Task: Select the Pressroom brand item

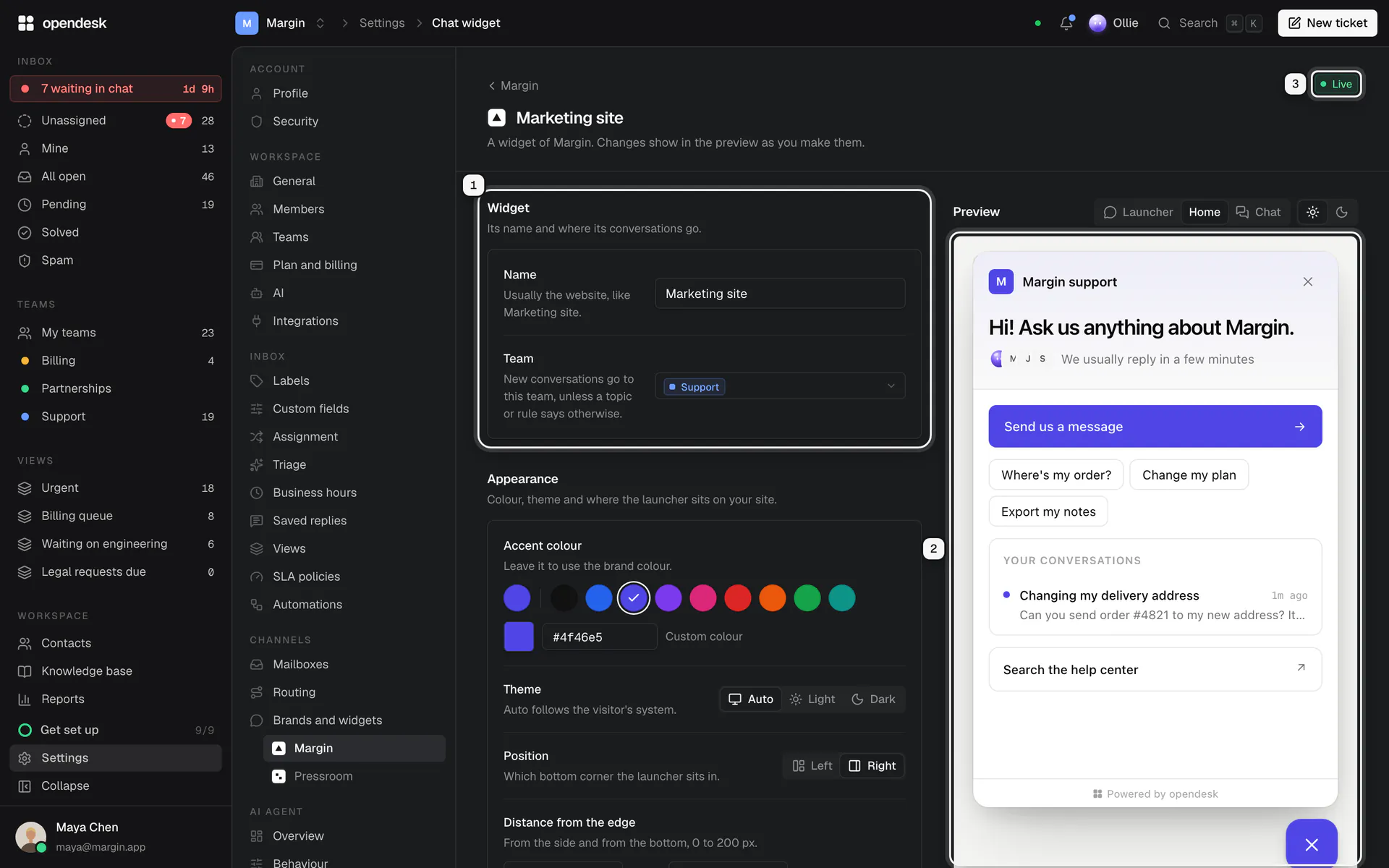Action: coord(354,776)
